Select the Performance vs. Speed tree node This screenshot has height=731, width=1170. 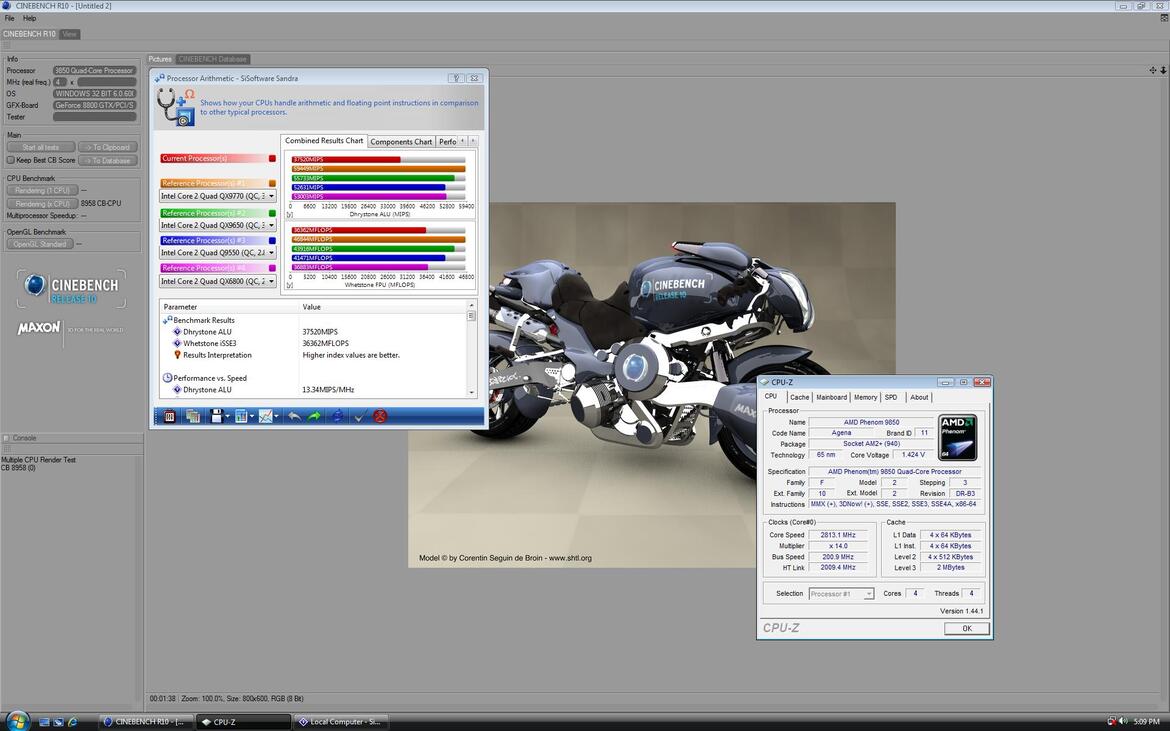[204, 378]
